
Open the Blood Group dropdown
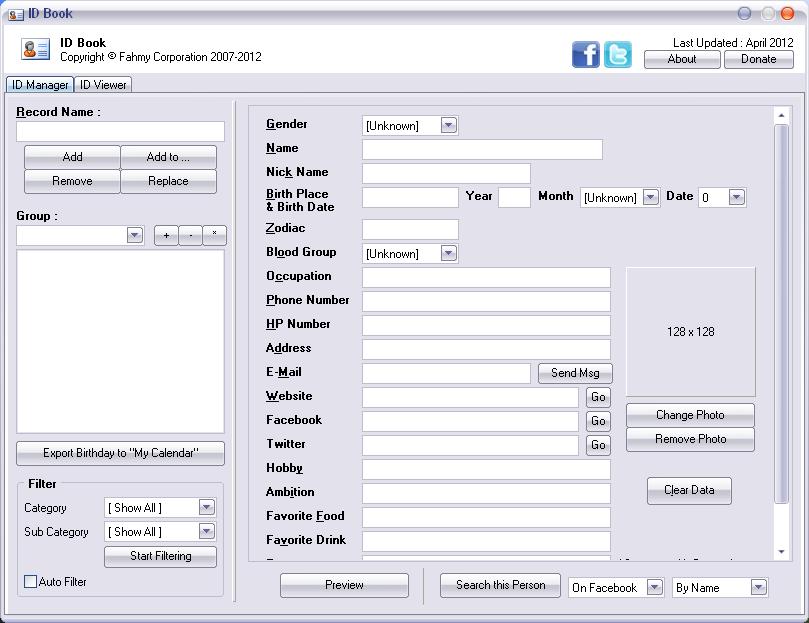point(448,254)
